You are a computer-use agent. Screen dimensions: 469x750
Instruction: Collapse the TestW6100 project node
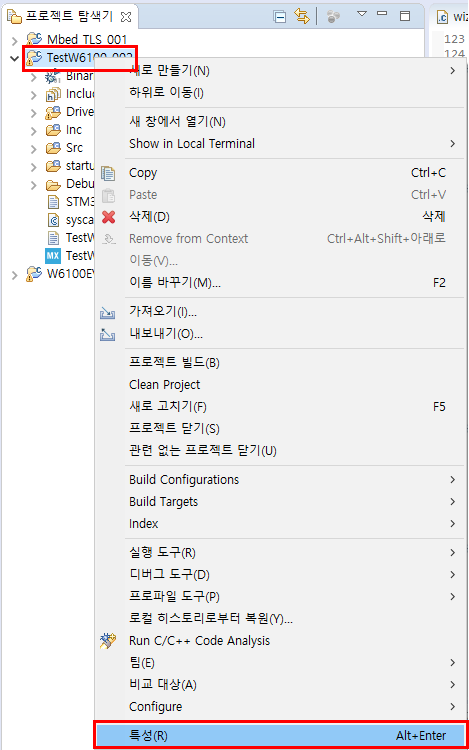pos(14,59)
